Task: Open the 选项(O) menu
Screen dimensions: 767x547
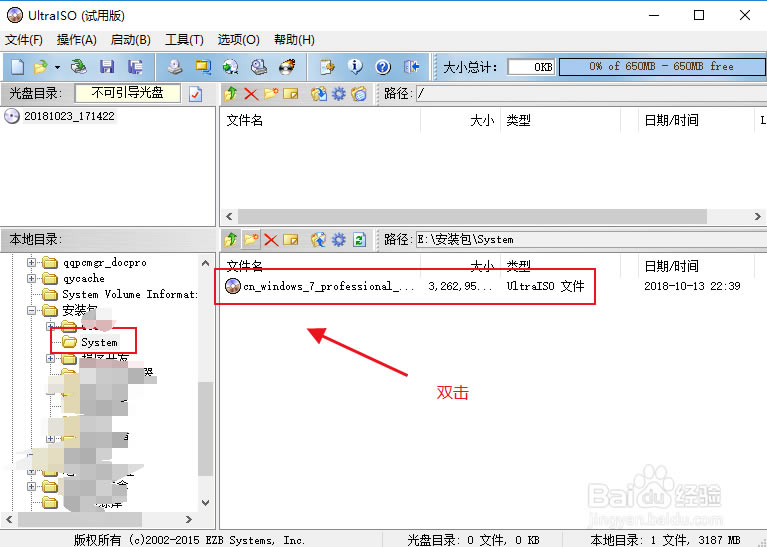Action: 239,40
